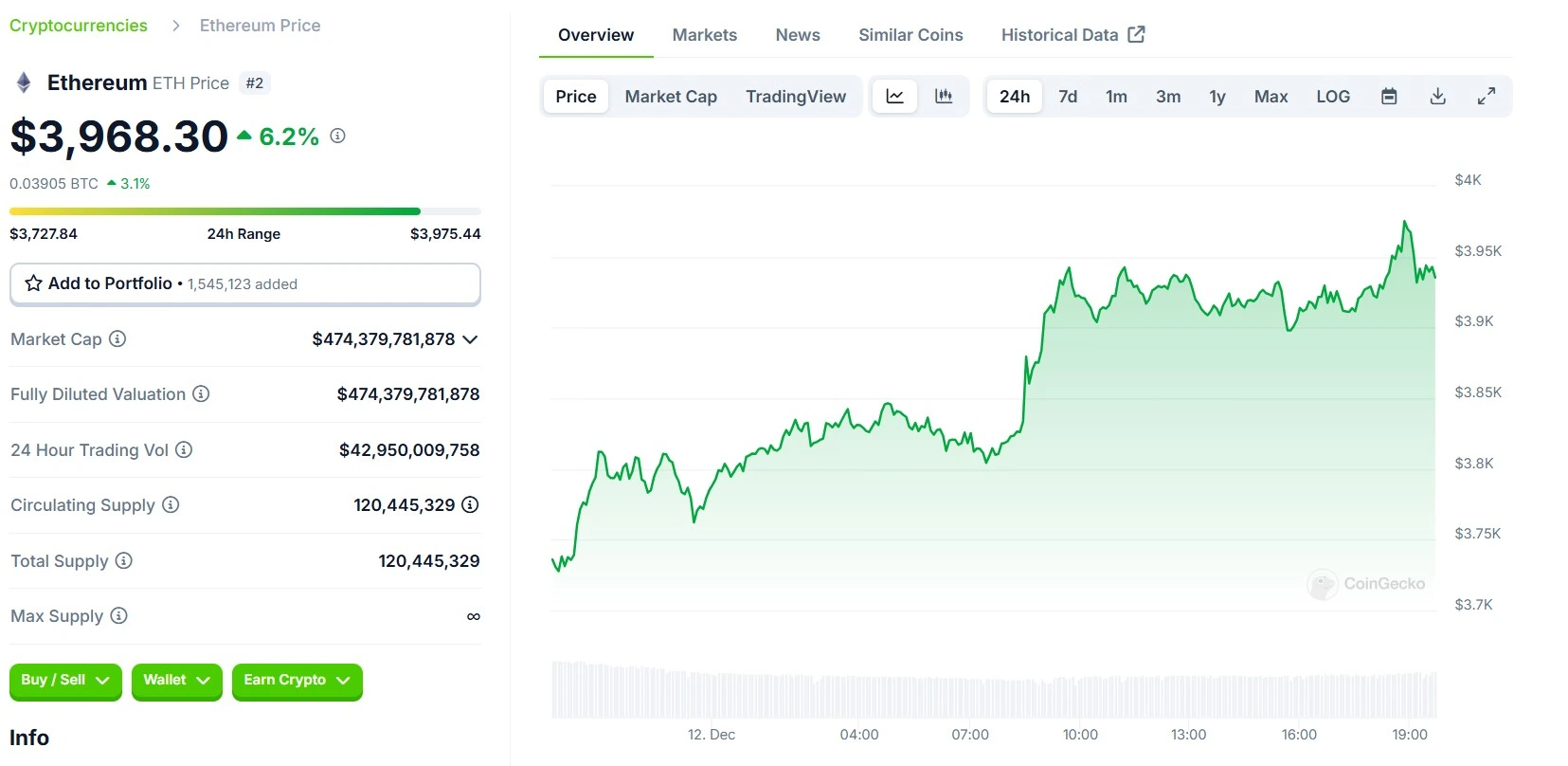The height and width of the screenshot is (766, 1568).
Task: Select the 7d time range
Action: (x=1068, y=97)
